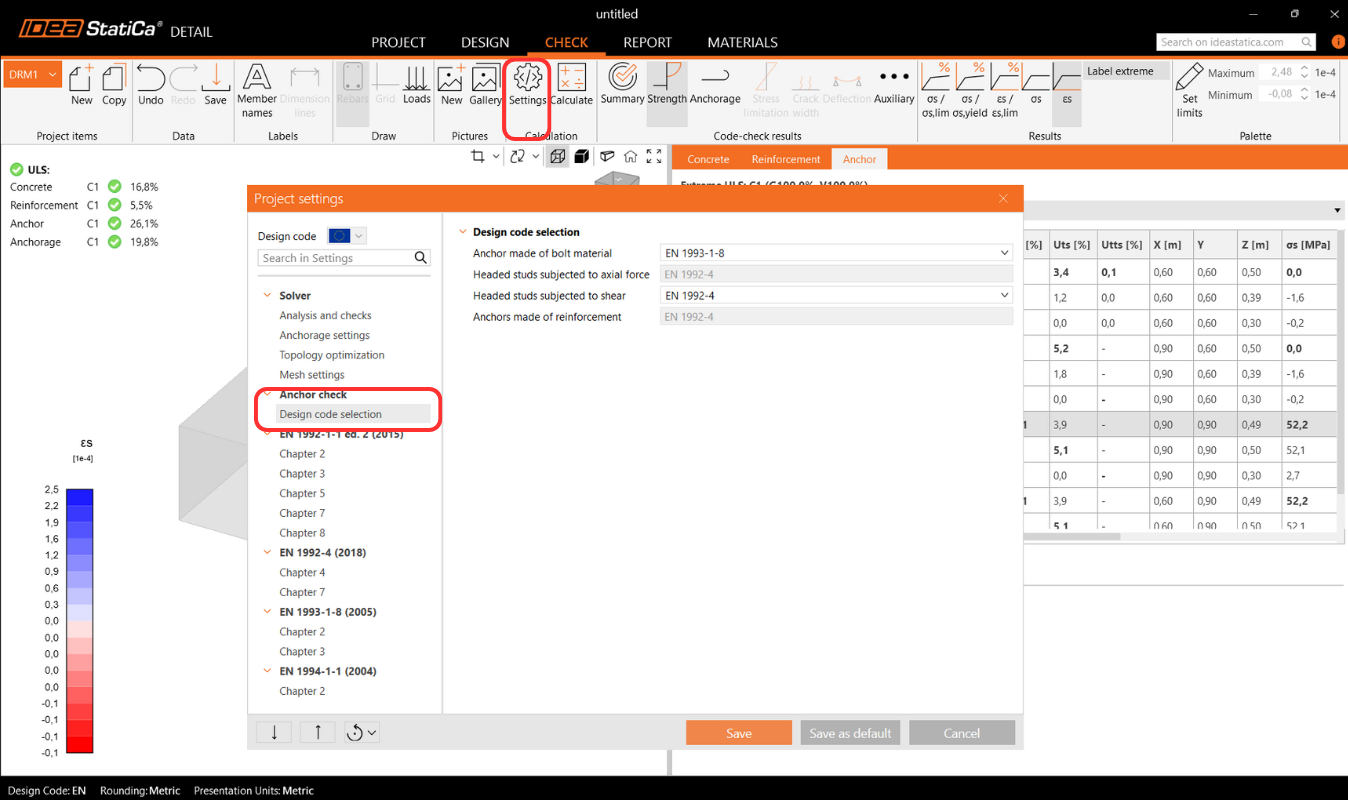Click the darkest blue palette swatch
Viewport: 1348px width, 800px height.
pyautogui.click(x=79, y=496)
